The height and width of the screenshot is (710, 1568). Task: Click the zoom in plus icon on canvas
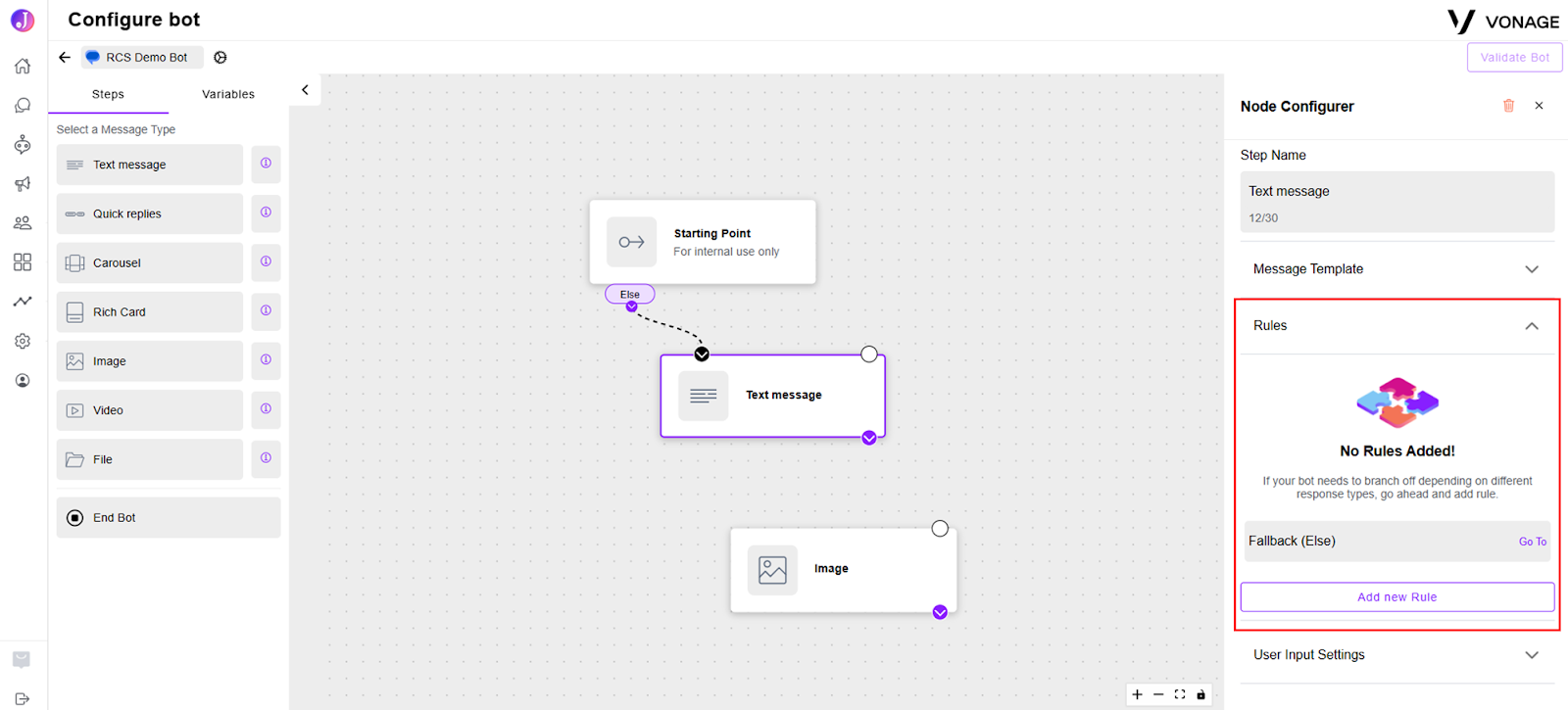click(1137, 695)
